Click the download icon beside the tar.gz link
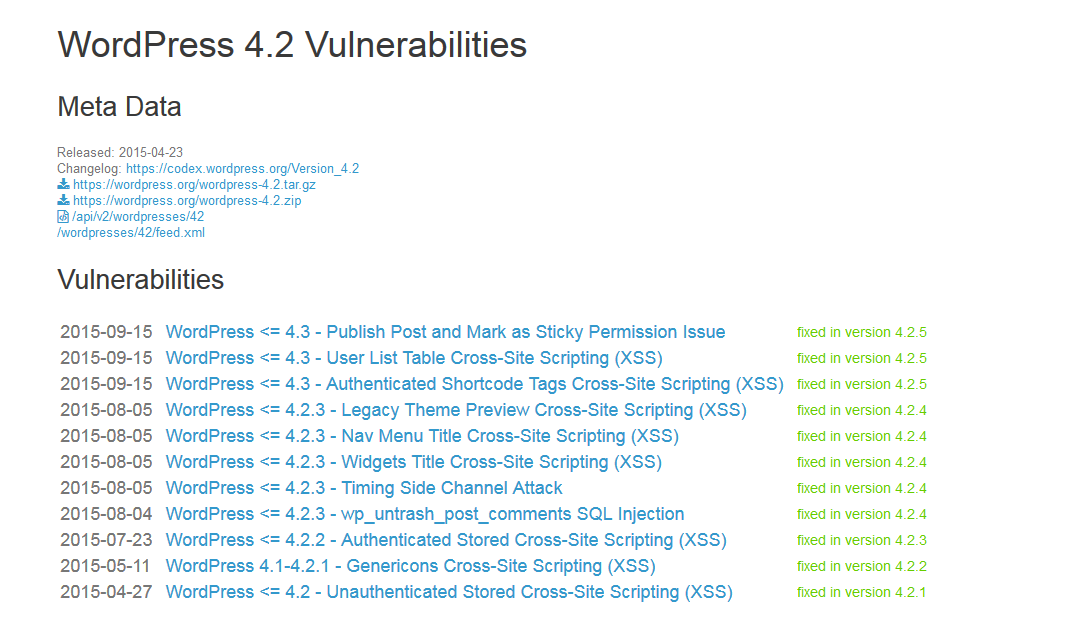The width and height of the screenshot is (1076, 639). [x=63, y=185]
